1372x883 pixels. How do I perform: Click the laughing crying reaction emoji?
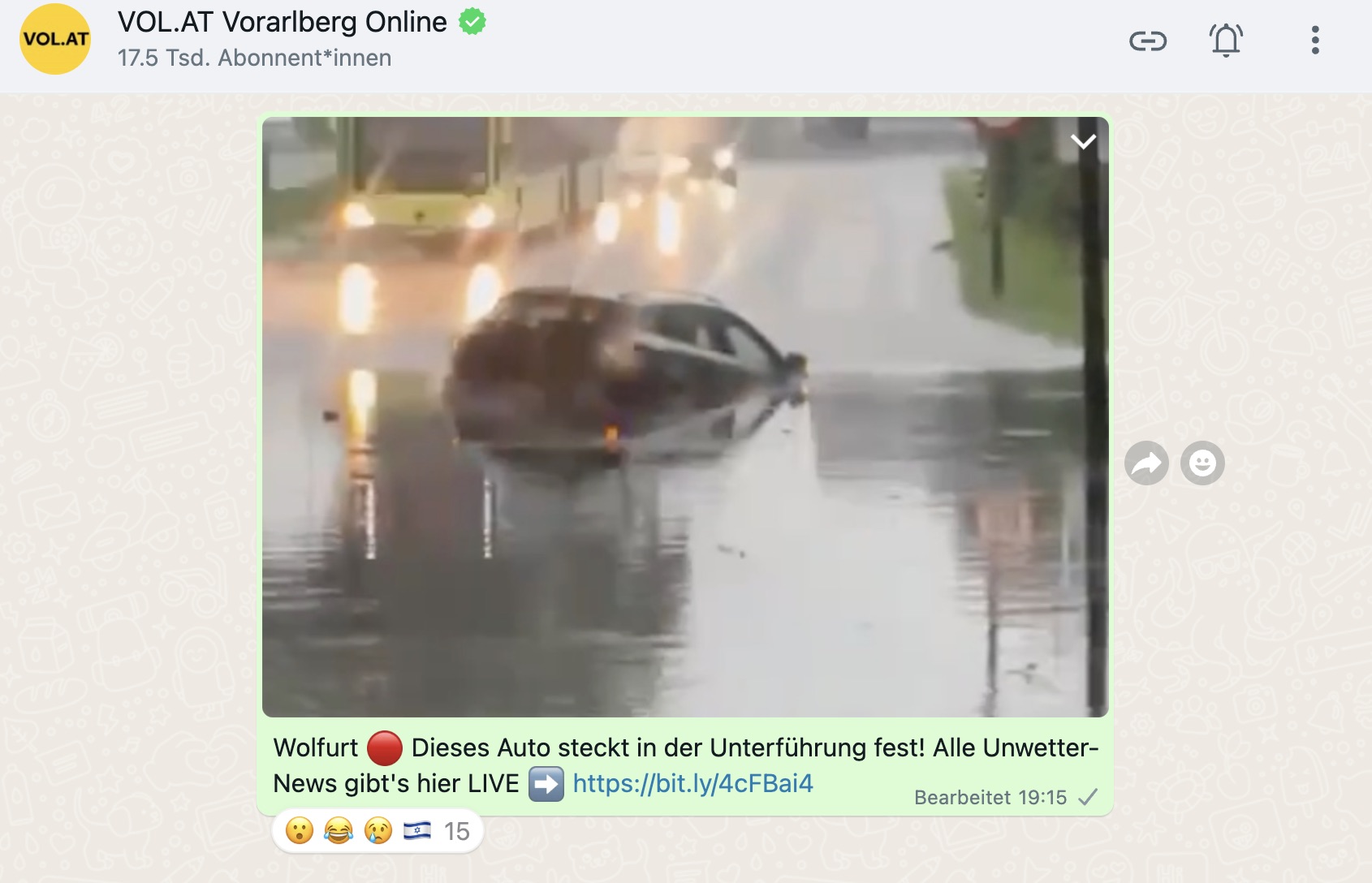[x=339, y=831]
